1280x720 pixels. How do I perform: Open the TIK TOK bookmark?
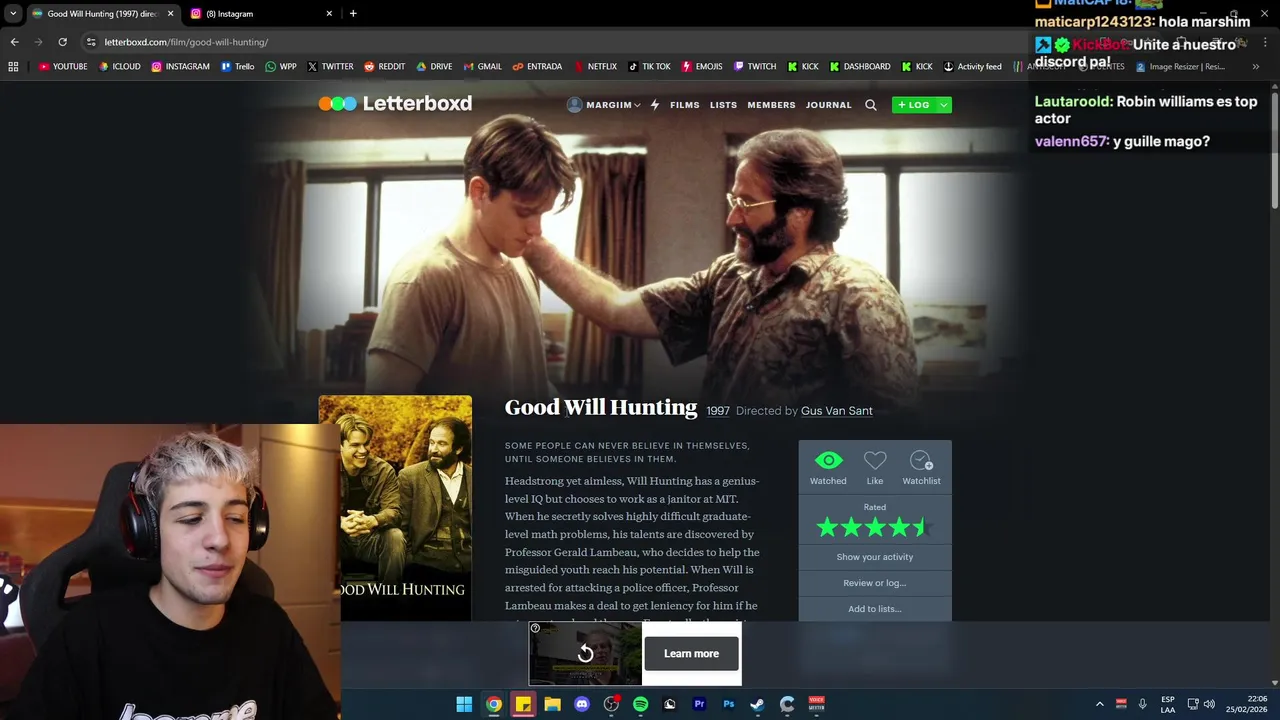pyautogui.click(x=649, y=67)
